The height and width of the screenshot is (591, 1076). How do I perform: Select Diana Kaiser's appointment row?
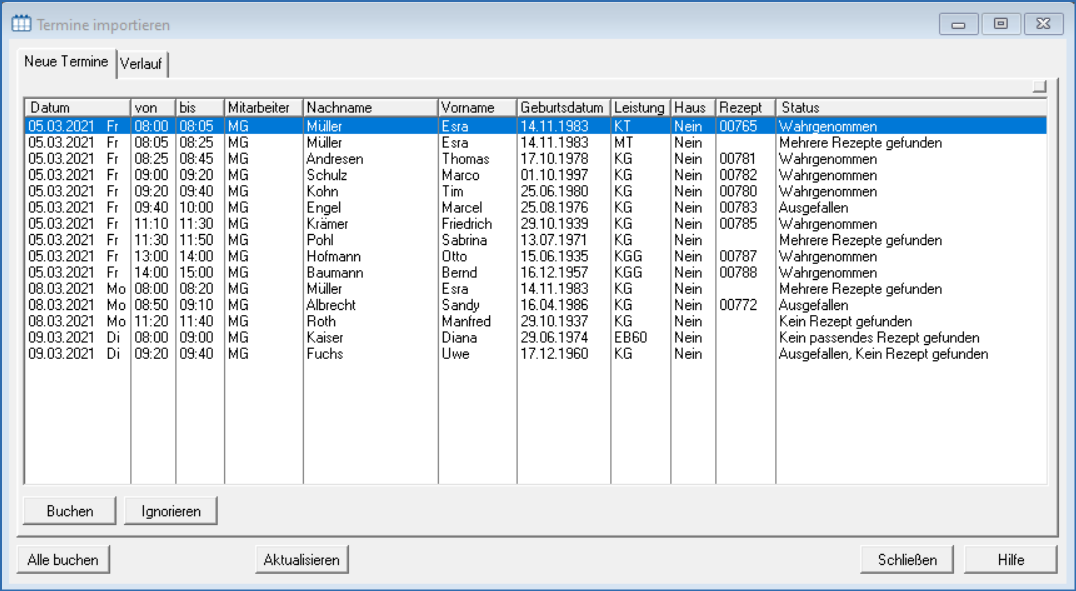[x=400, y=337]
